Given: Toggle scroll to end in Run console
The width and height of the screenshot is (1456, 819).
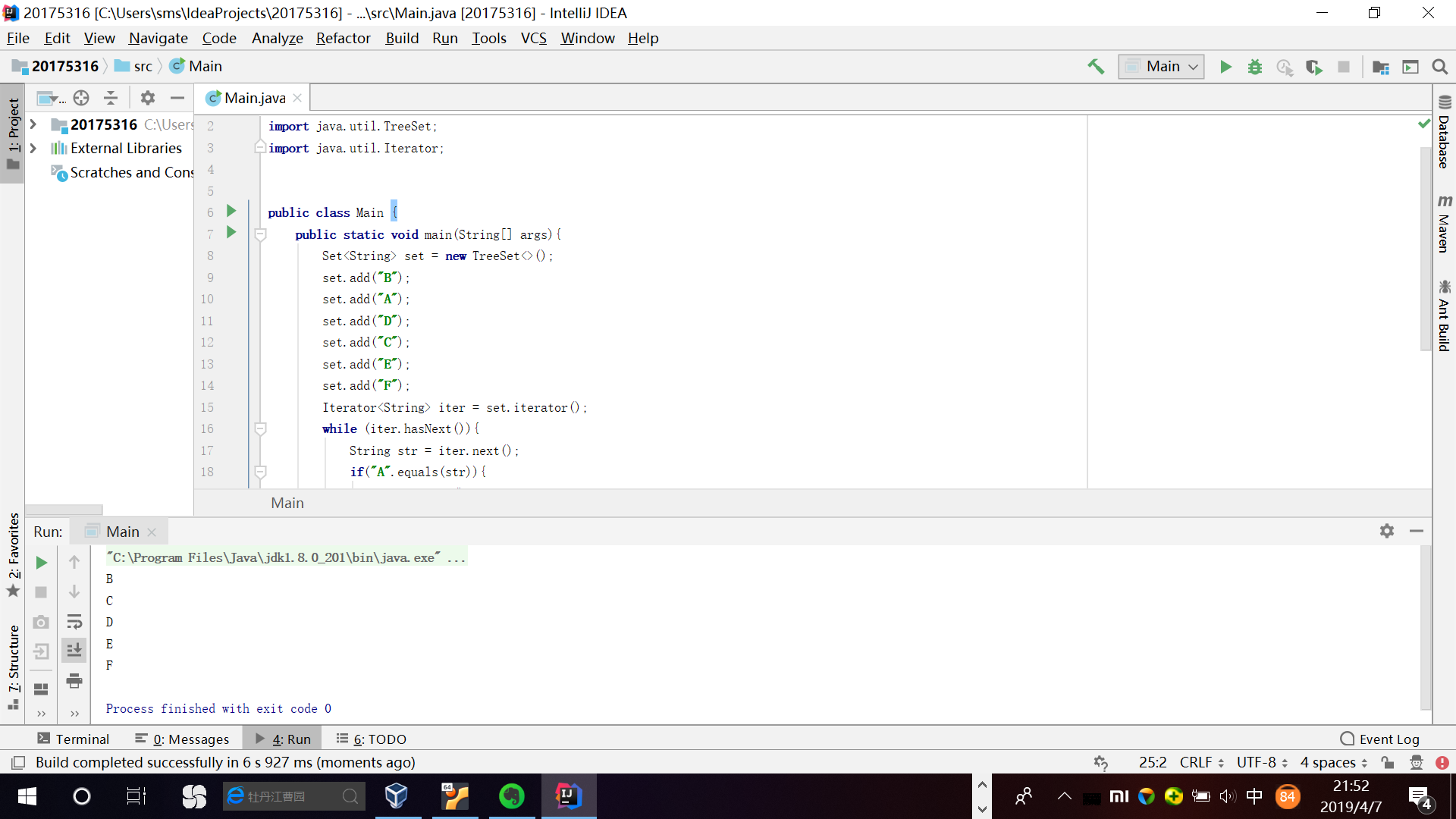Looking at the screenshot, I should click(x=74, y=651).
